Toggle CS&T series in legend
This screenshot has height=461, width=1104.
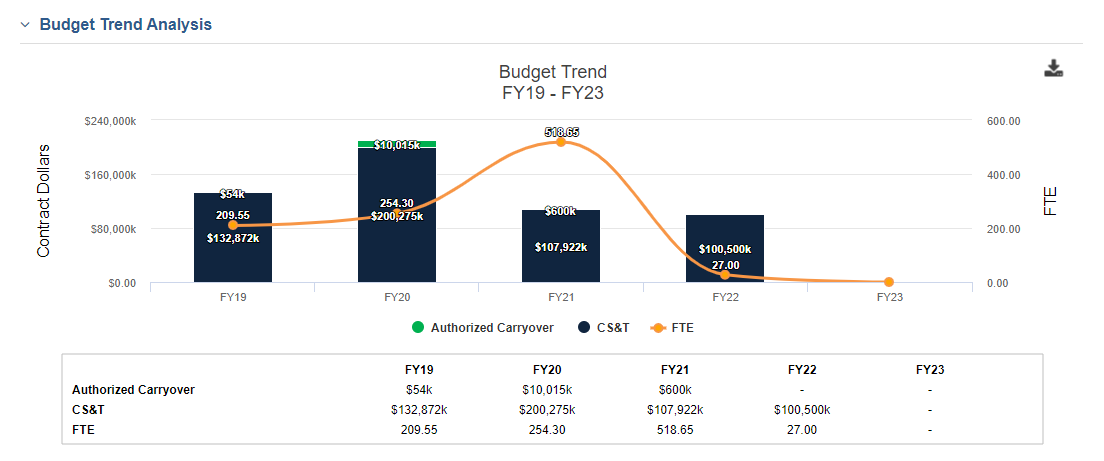coord(603,327)
